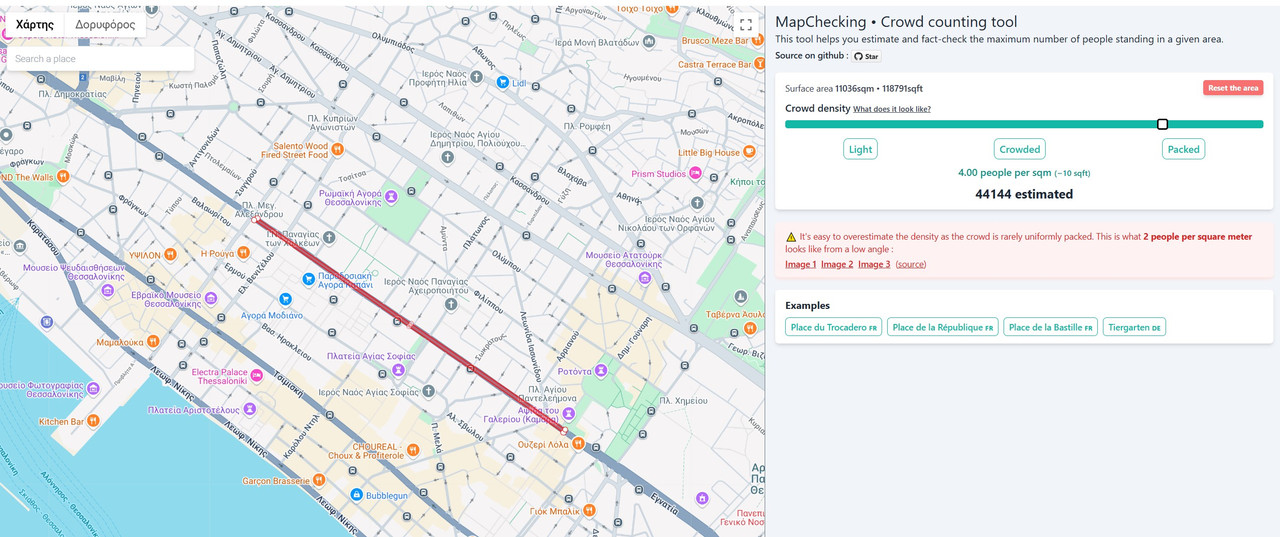This screenshot has height=537, width=1280.
Task: Select ΨΗΛΟΝ restaurant marker
Action: point(171,255)
